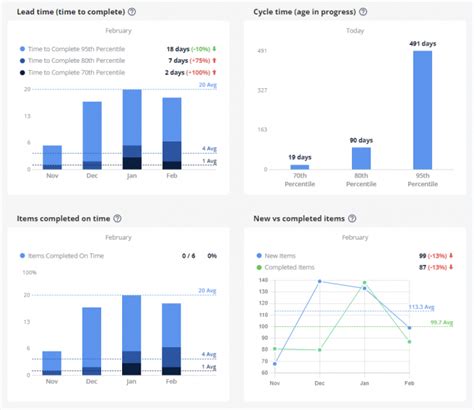
Task: Open help icon beside Items completed on time
Action: [117, 218]
